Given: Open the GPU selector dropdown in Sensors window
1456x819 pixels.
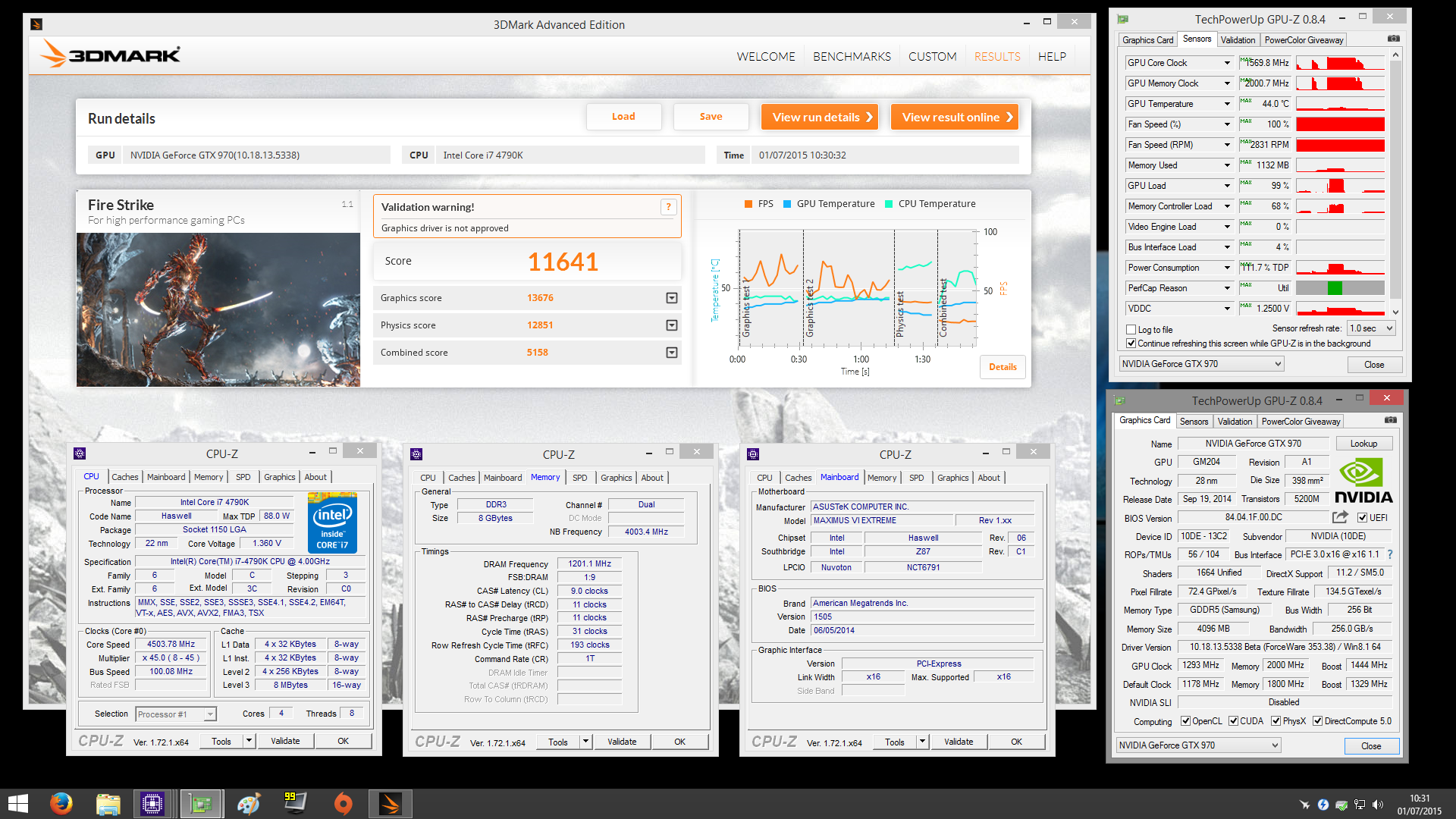Looking at the screenshot, I should pyautogui.click(x=1201, y=364).
